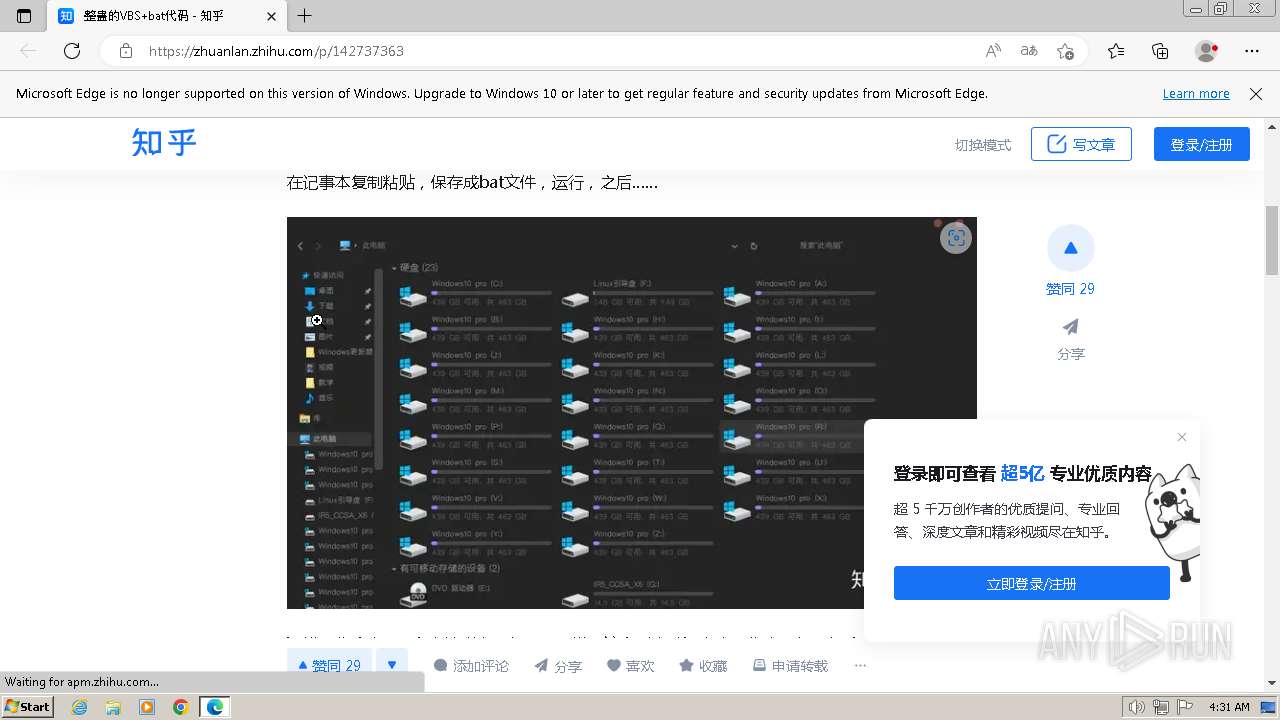
Task: Open the Favorites list icon
Action: click(1116, 51)
